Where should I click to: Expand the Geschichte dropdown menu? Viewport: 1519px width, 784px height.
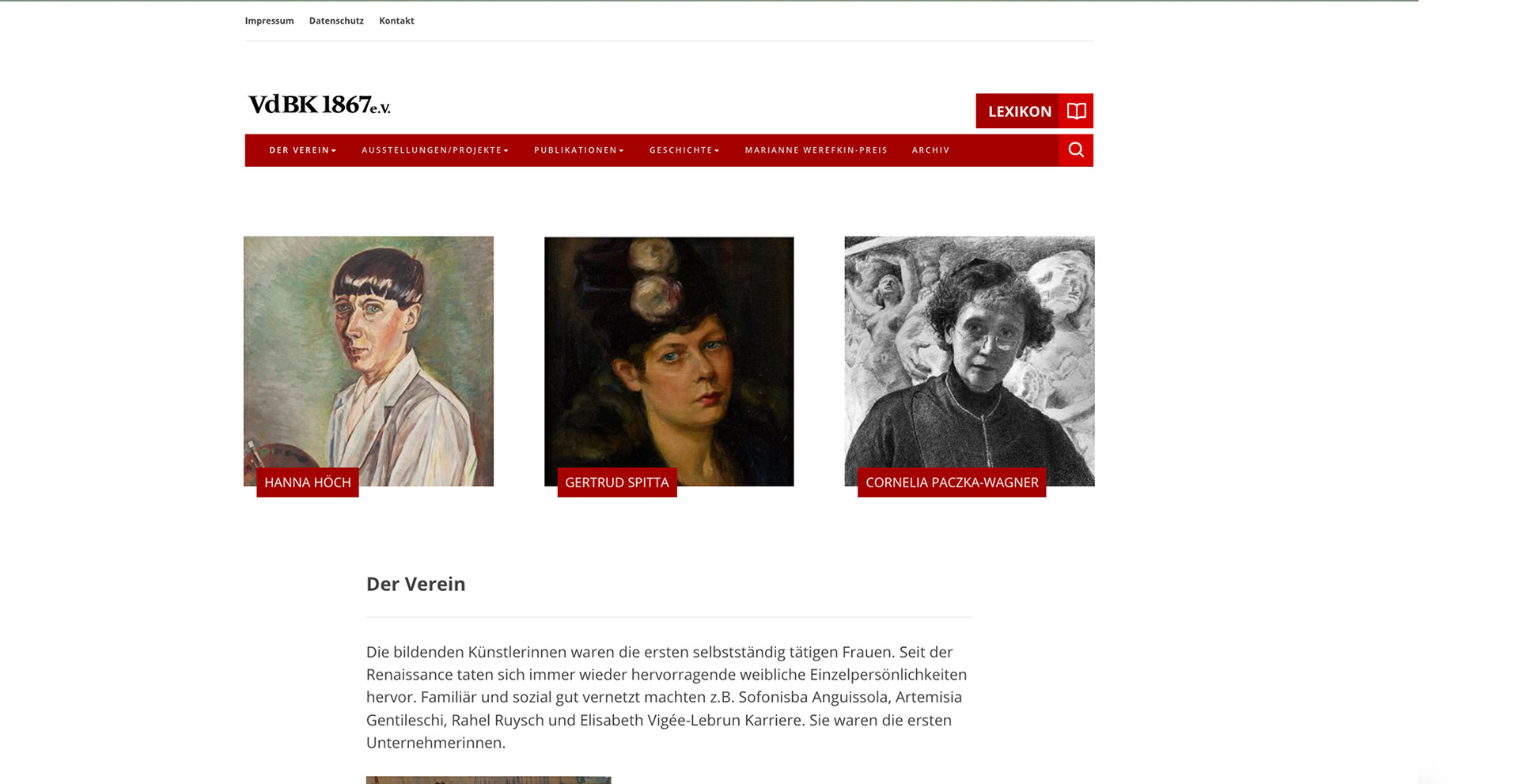tap(684, 150)
